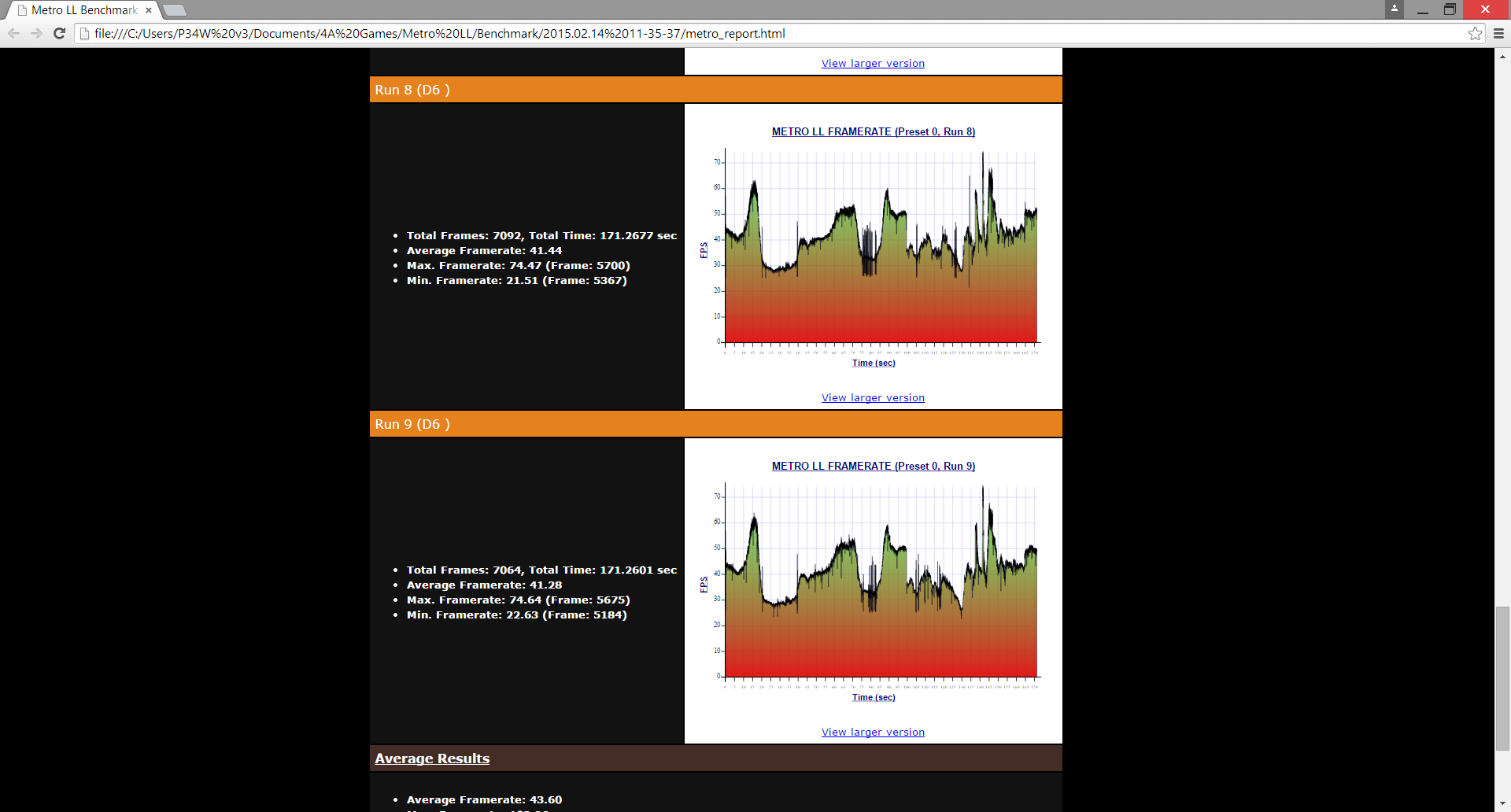The image size is (1511, 812).
Task: Select the Run 8 Total Frames 7092 line
Action: click(541, 235)
